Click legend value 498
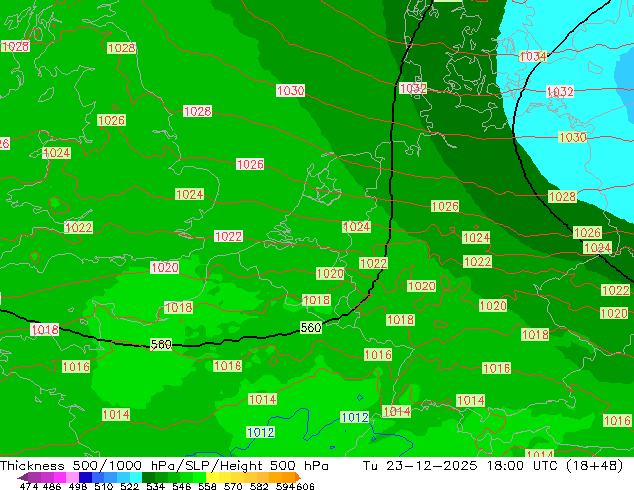 pyautogui.click(x=78, y=486)
